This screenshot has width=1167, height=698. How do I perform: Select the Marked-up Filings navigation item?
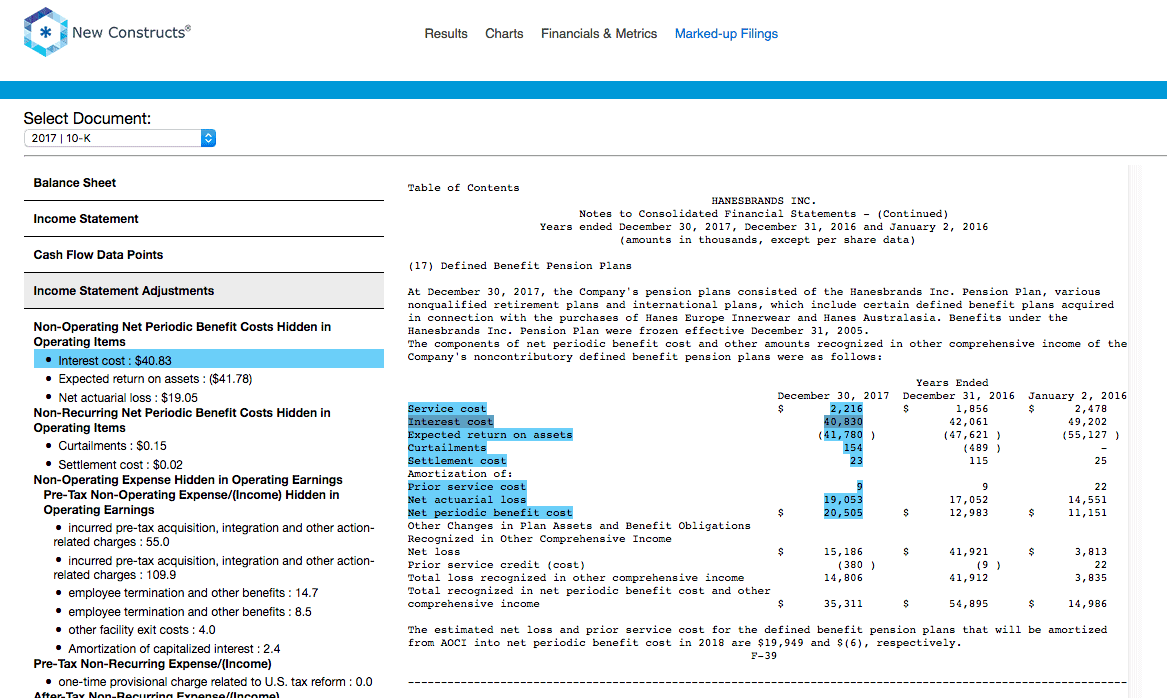[x=726, y=33]
